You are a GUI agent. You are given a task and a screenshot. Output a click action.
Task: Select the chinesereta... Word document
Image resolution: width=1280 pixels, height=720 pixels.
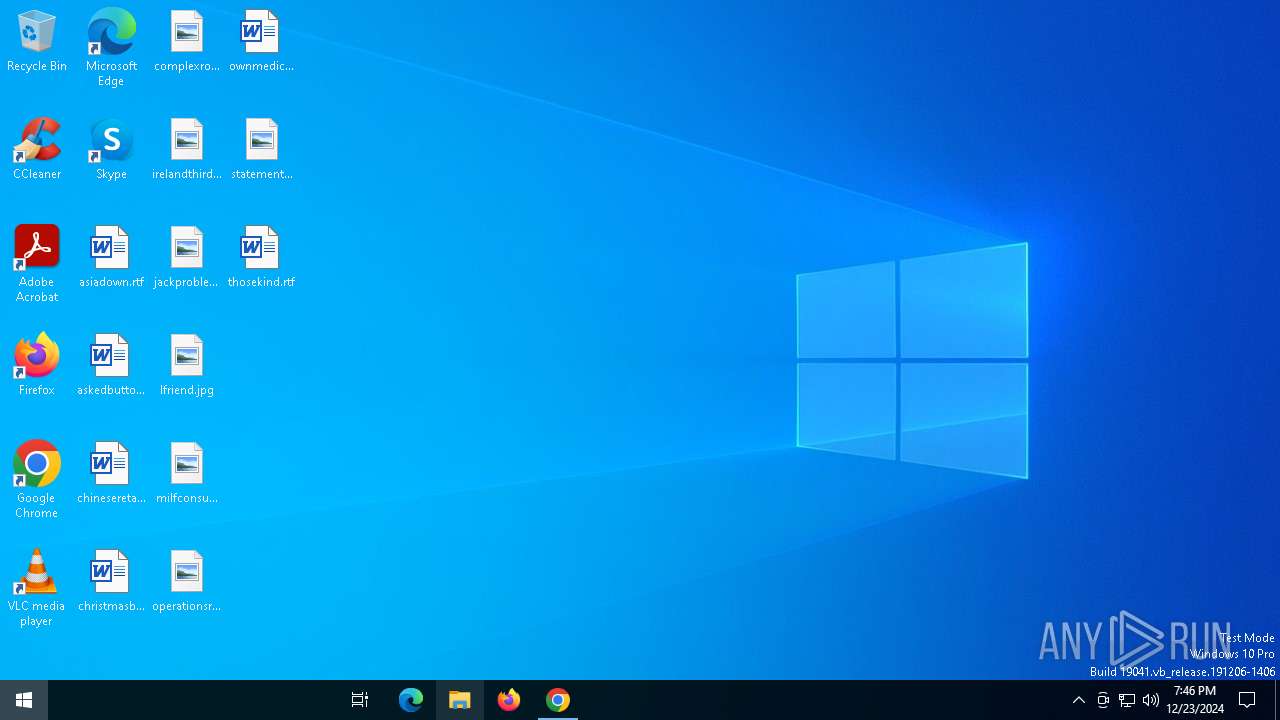tap(111, 474)
